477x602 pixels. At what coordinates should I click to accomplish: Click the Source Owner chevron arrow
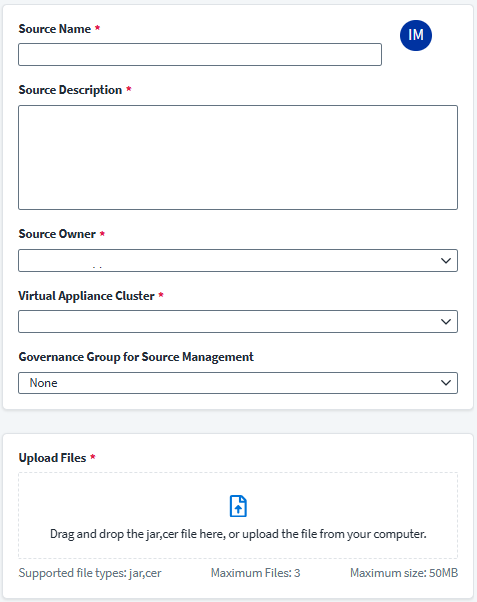point(446,261)
